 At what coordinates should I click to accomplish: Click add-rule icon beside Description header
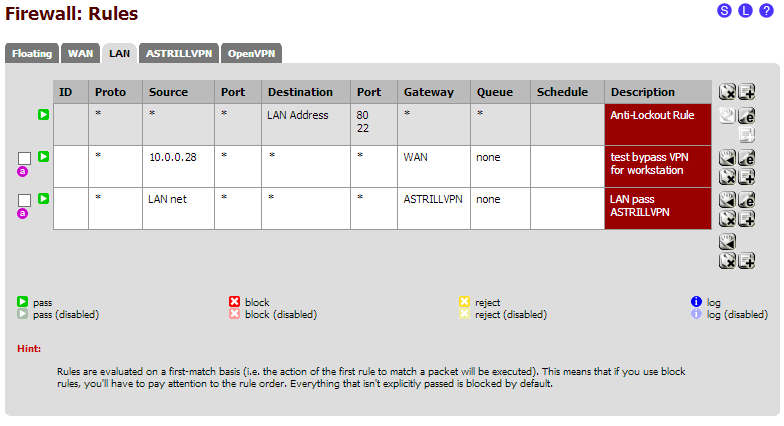coord(746,92)
